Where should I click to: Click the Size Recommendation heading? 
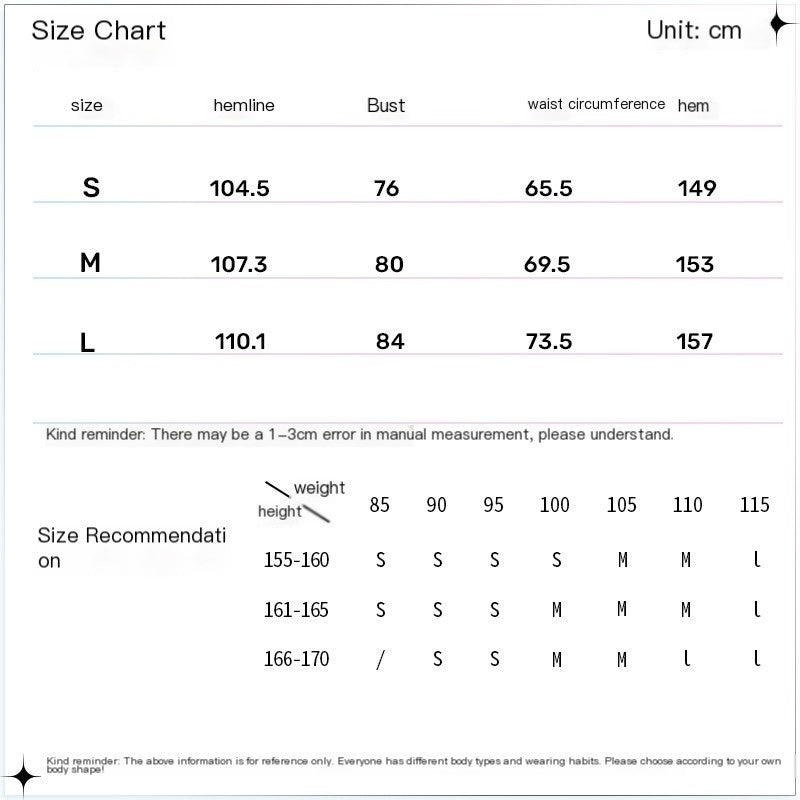click(x=132, y=548)
